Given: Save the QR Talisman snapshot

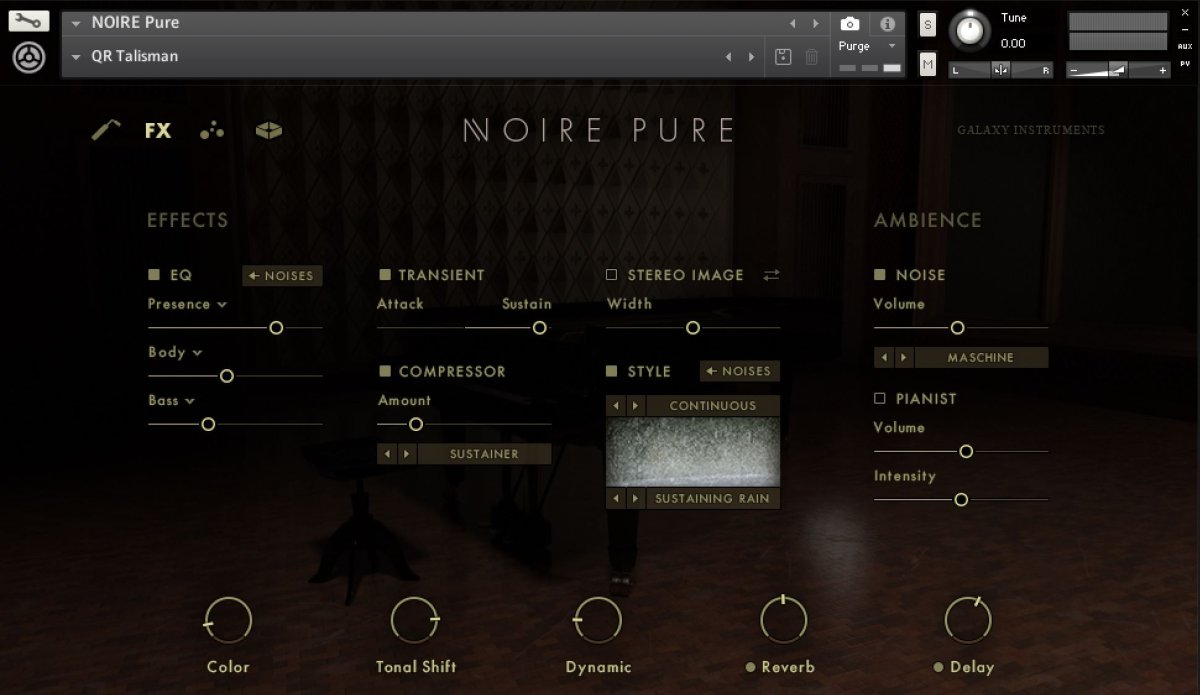Looking at the screenshot, I should [783, 57].
